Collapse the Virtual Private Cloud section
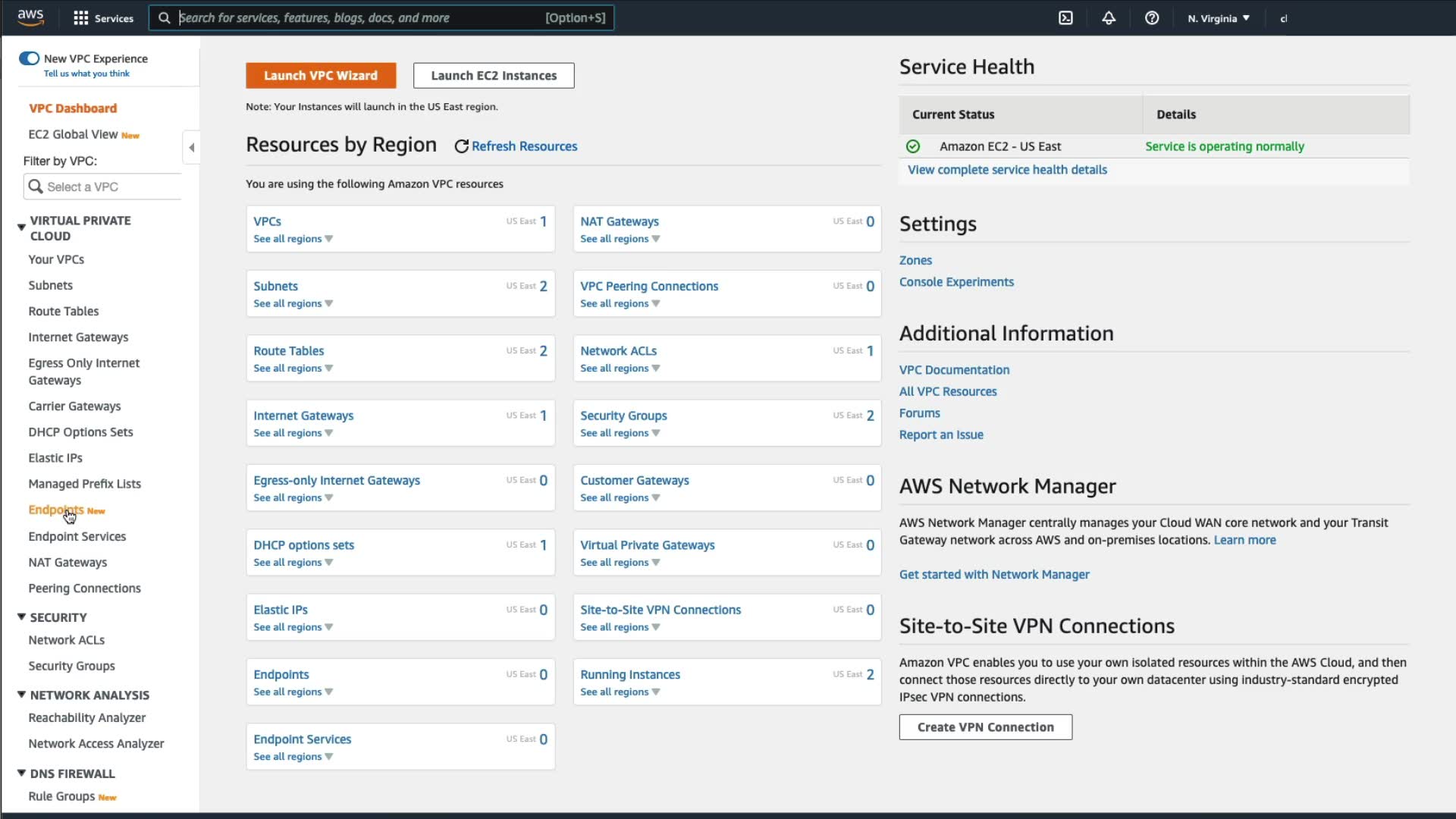The height and width of the screenshot is (819, 1456). [21, 227]
